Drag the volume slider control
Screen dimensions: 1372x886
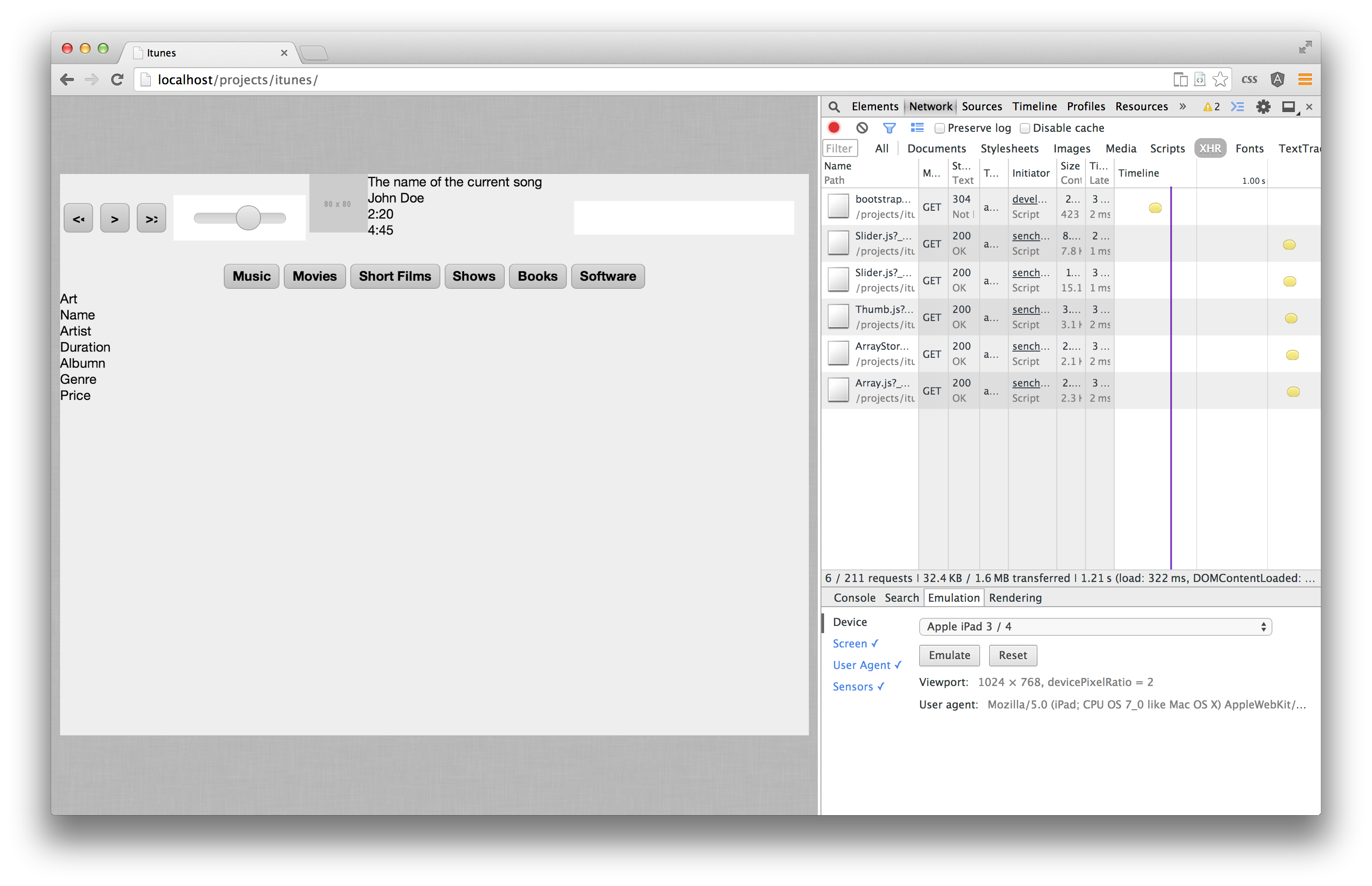[251, 218]
